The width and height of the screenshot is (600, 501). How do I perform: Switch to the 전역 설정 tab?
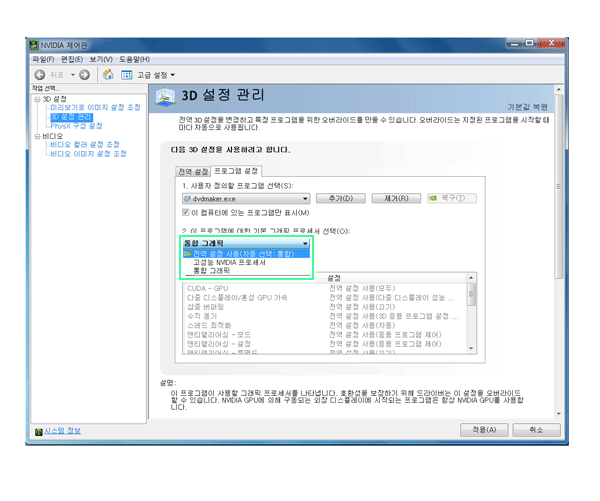[x=193, y=171]
